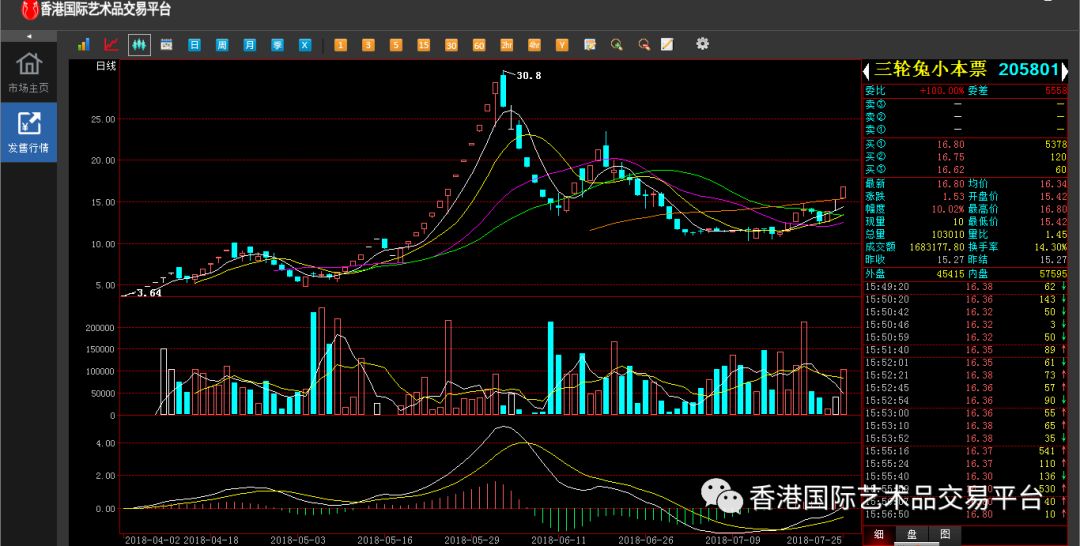Viewport: 1080px width, 546px height.
Task: Go to previous security with left arrow
Action: [866, 70]
